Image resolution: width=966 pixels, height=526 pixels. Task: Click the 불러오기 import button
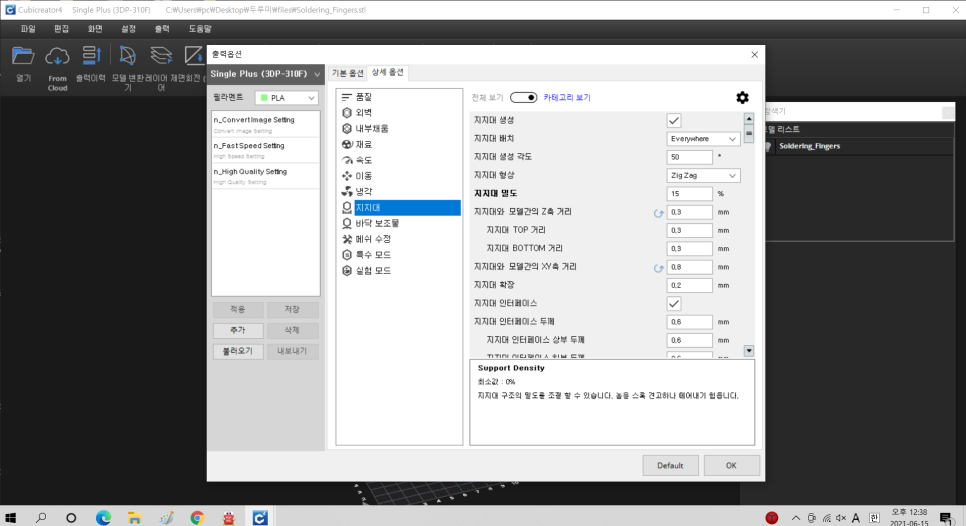tap(238, 351)
